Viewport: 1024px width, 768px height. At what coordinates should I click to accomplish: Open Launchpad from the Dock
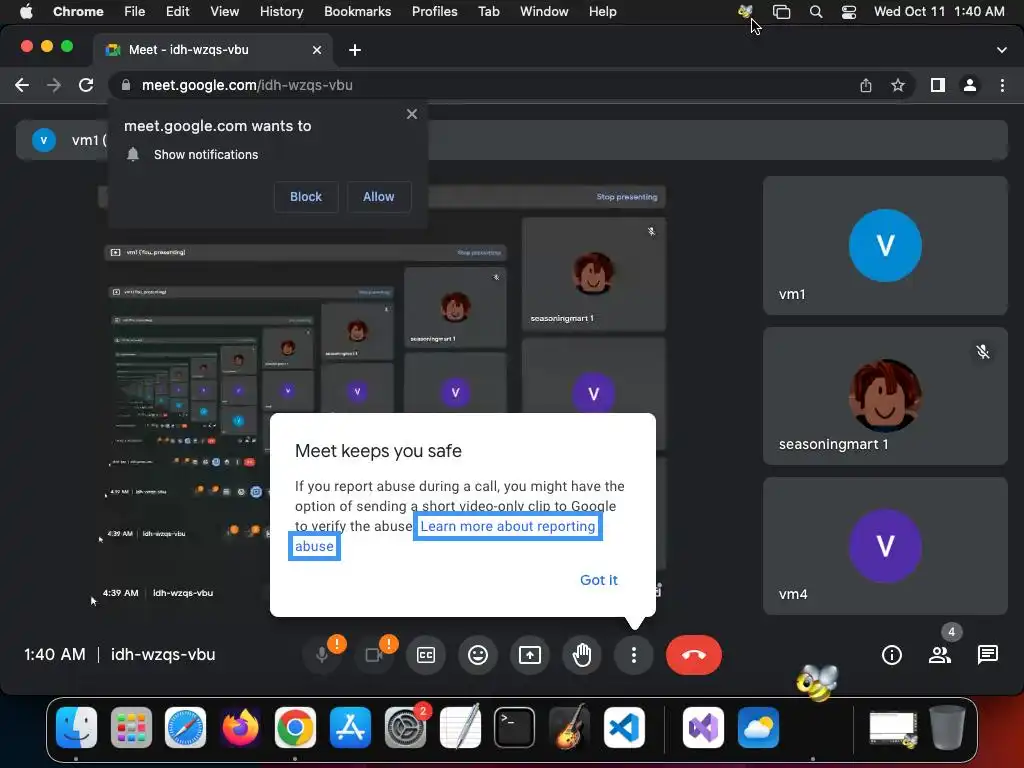coord(131,727)
